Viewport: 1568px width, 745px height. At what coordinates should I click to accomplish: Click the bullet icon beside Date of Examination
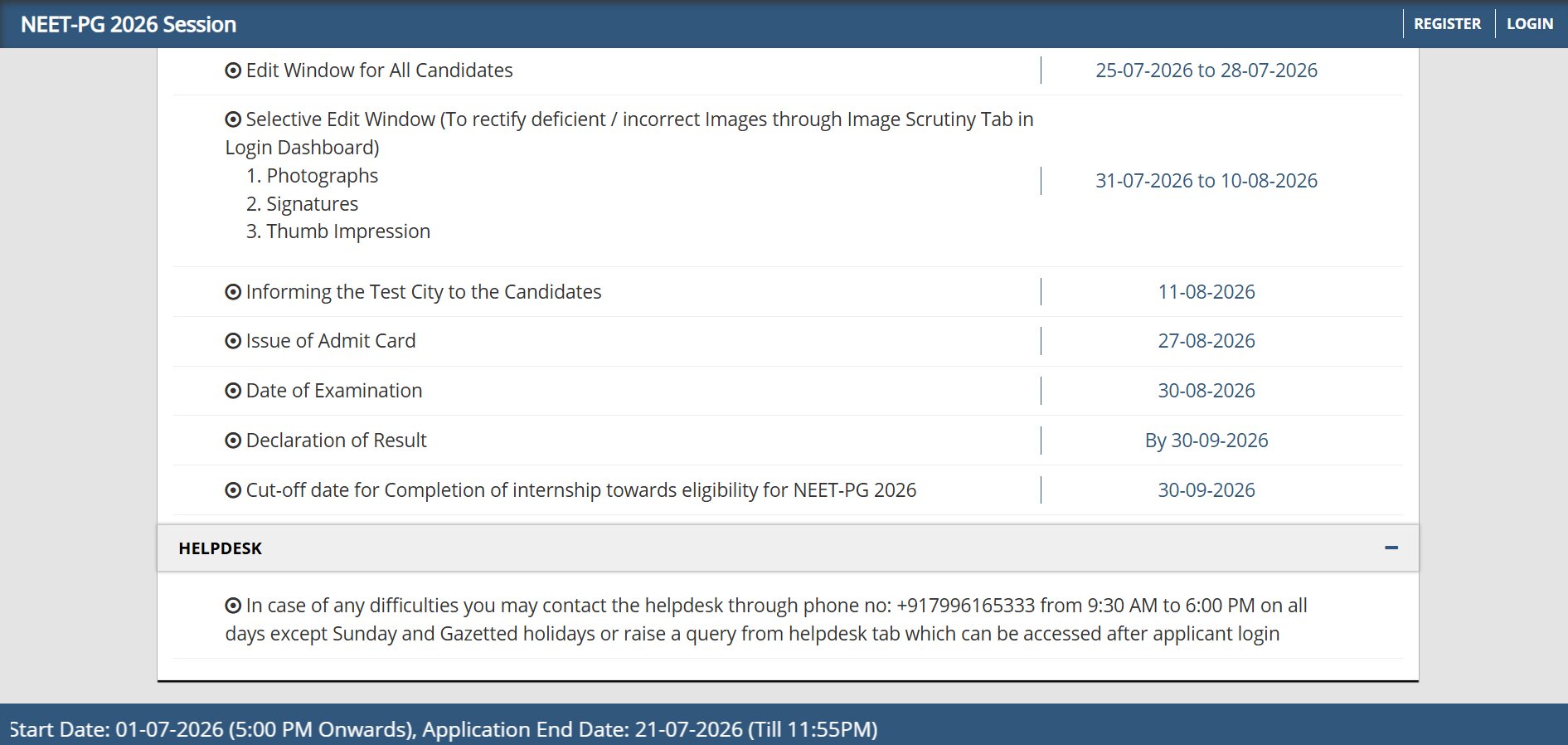(x=233, y=391)
